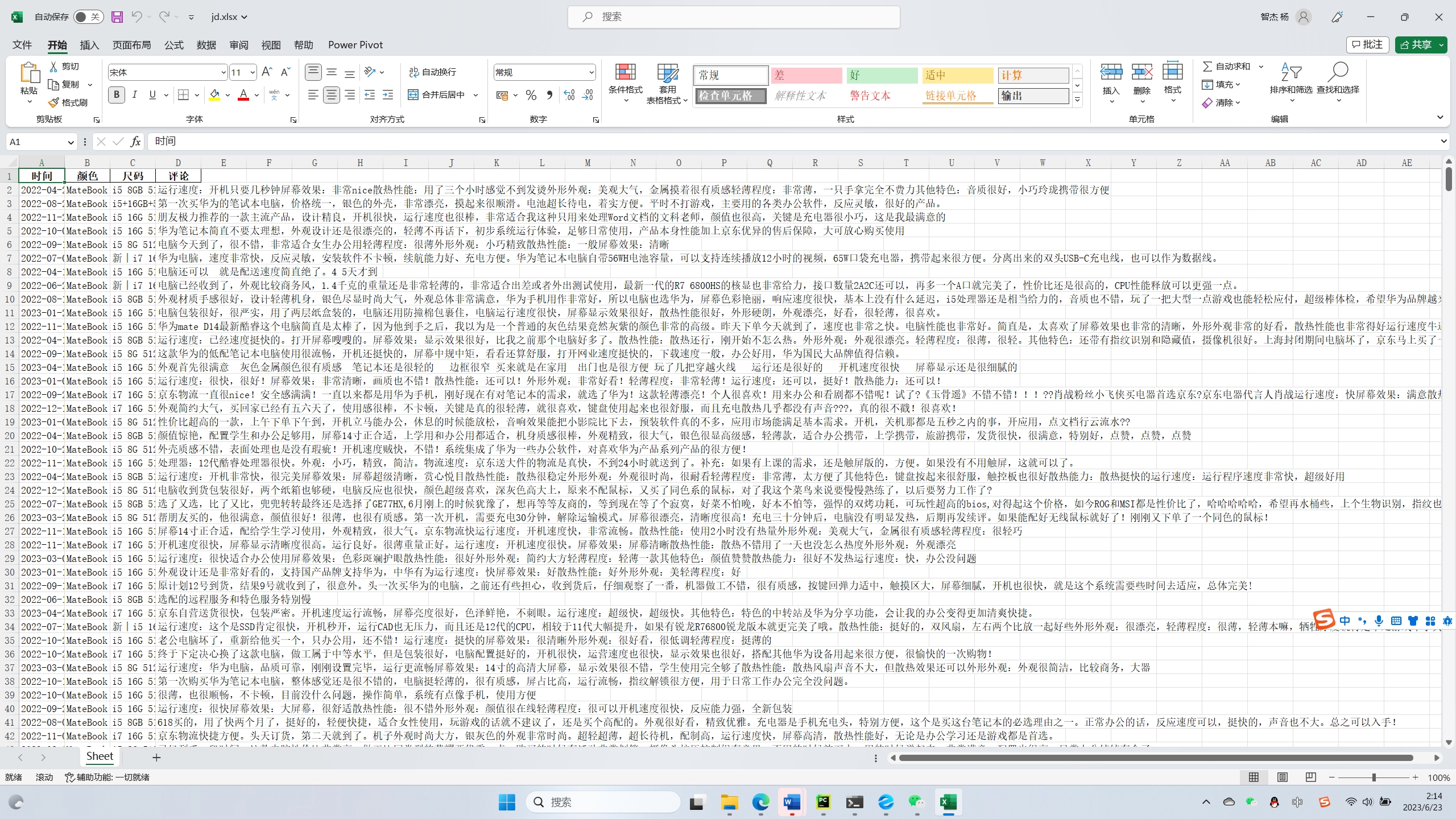Toggle Normal view in status bar
This screenshot has height=819, width=1456.
coord(1254,777)
